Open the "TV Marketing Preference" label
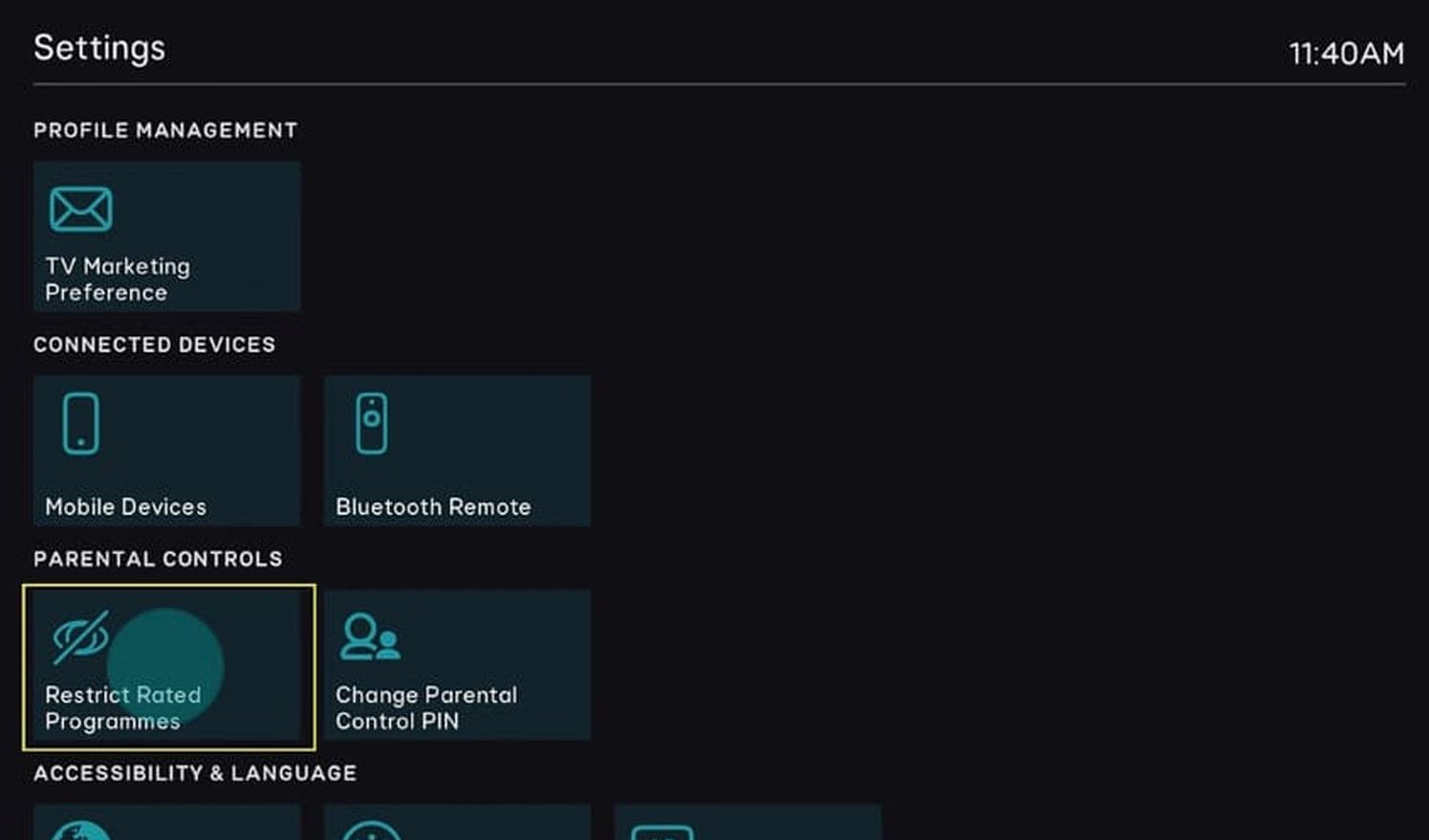The image size is (1429, 840). point(118,279)
